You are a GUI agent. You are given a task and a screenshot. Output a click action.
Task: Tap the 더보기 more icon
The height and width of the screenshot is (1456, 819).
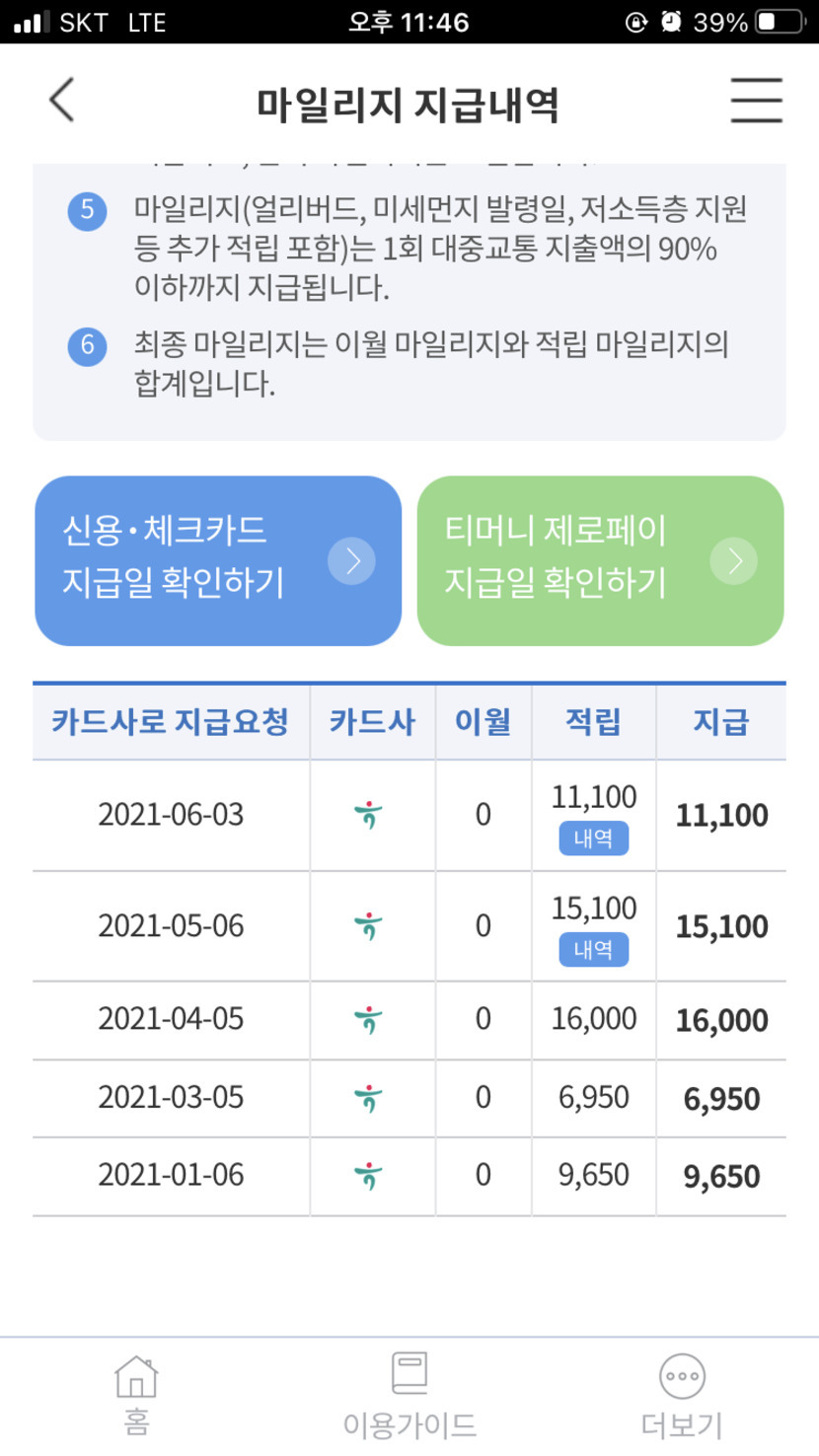pyautogui.click(x=682, y=1376)
